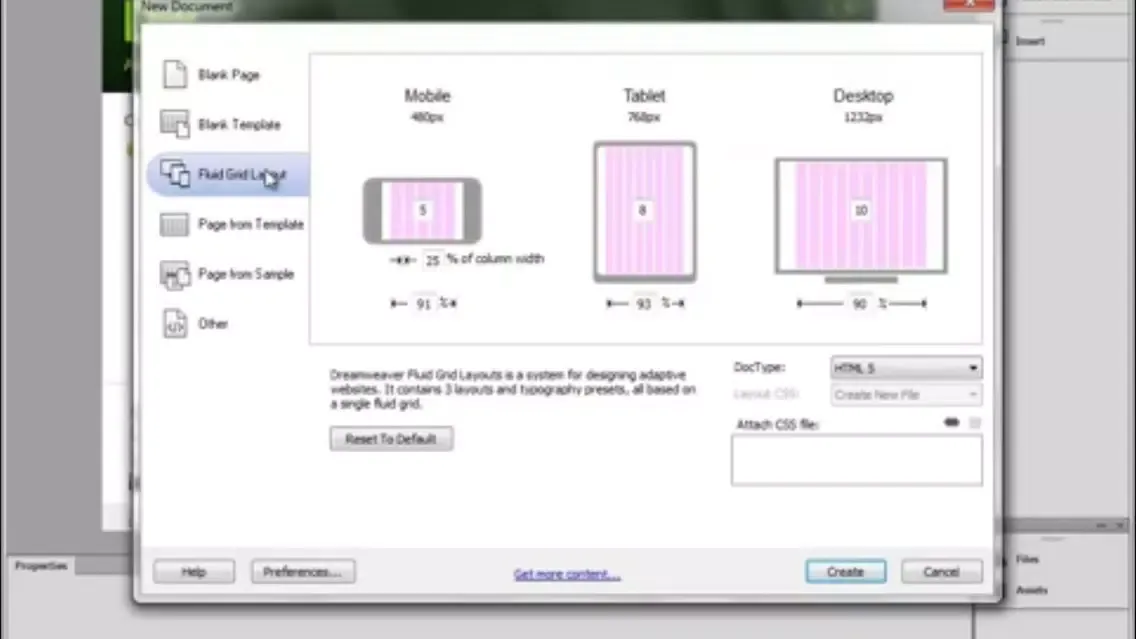Edit the Desktop column count field showing 10
Screen dimensions: 1136x639
point(861,210)
